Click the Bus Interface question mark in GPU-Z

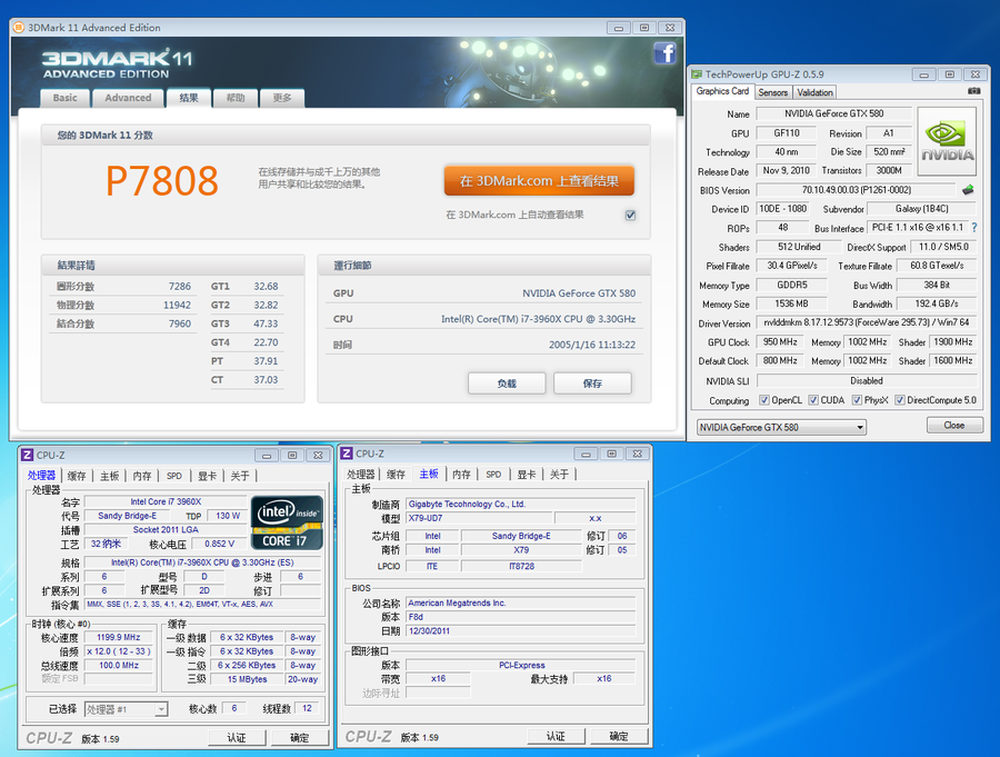974,227
